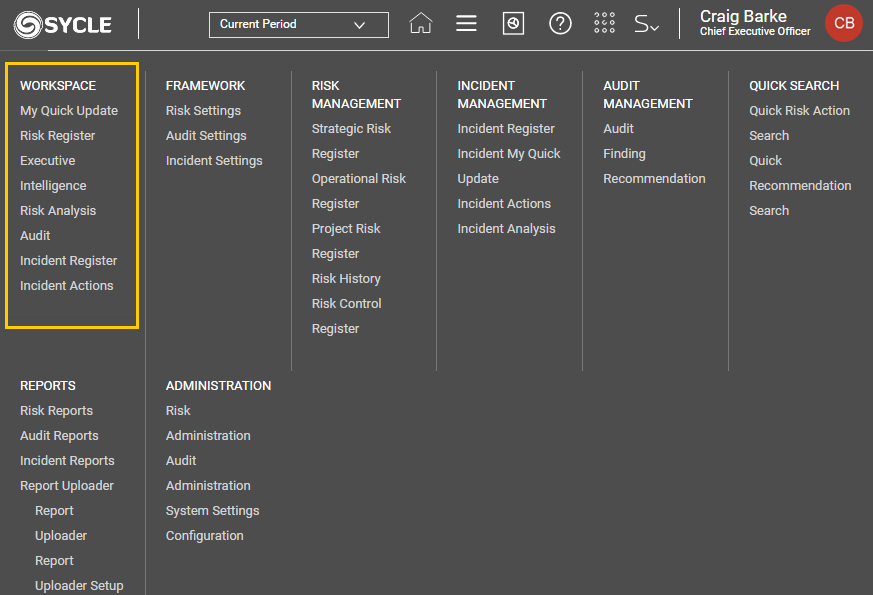Open Risk Settings under Framework
The width and height of the screenshot is (873, 595).
(203, 111)
